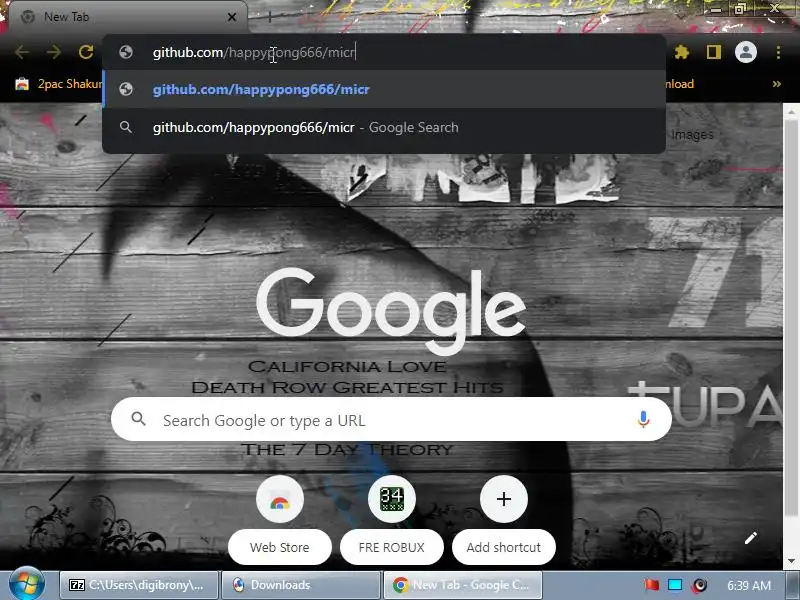Screen dimensions: 800x600
Task: Start voice search with the microphone icon
Action: 643,419
